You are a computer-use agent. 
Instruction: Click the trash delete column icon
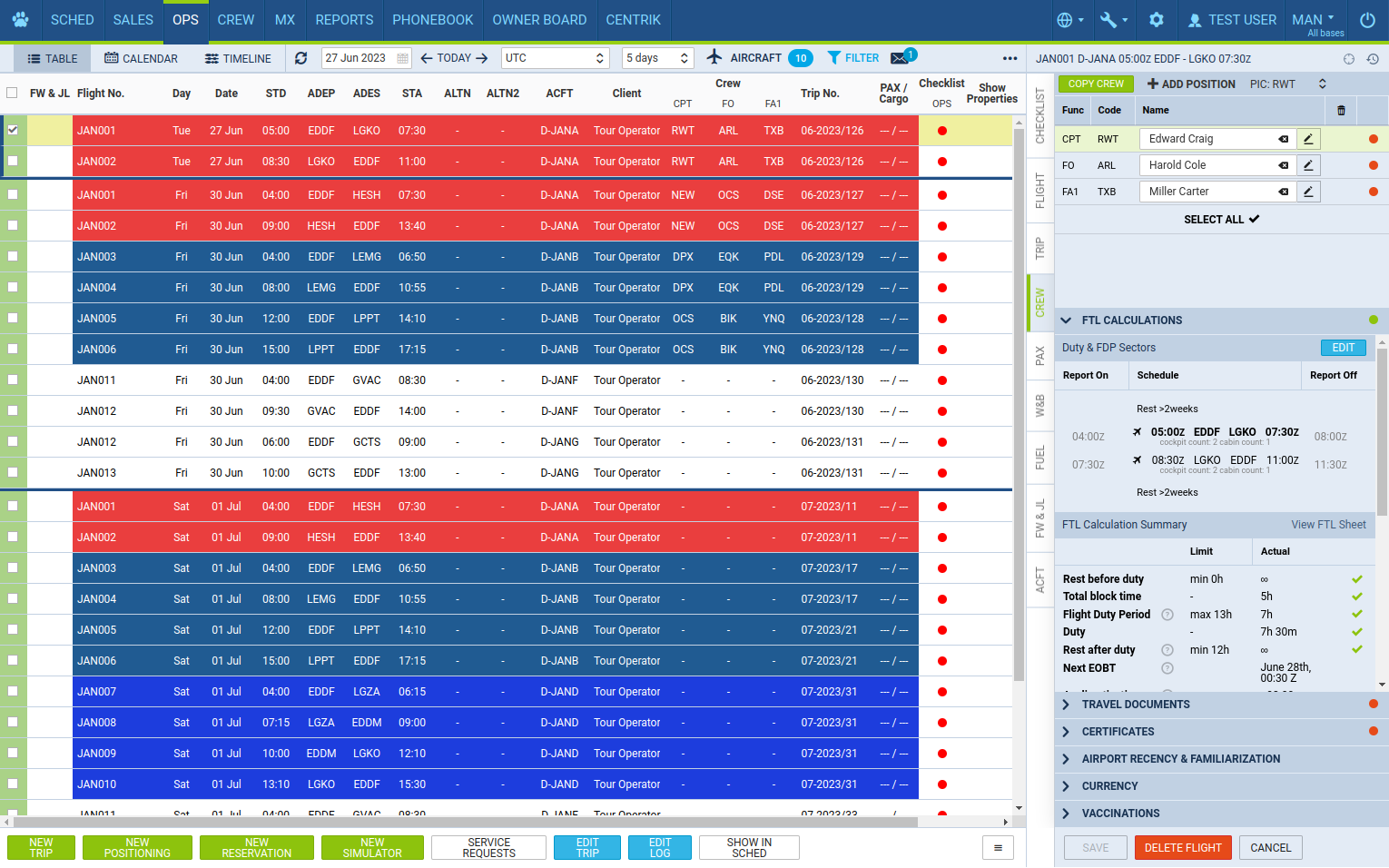click(x=1341, y=111)
